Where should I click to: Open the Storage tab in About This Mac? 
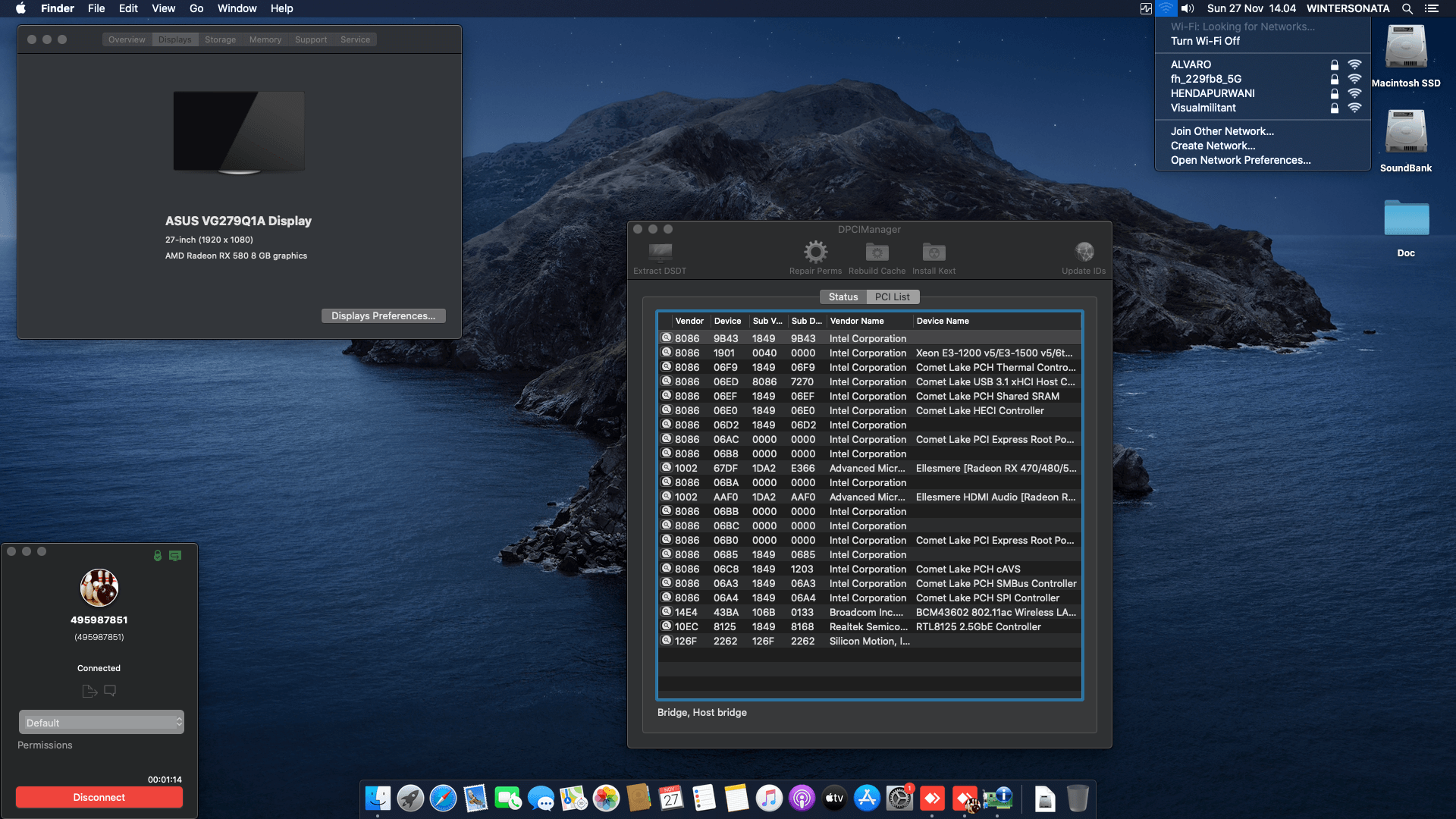[220, 39]
